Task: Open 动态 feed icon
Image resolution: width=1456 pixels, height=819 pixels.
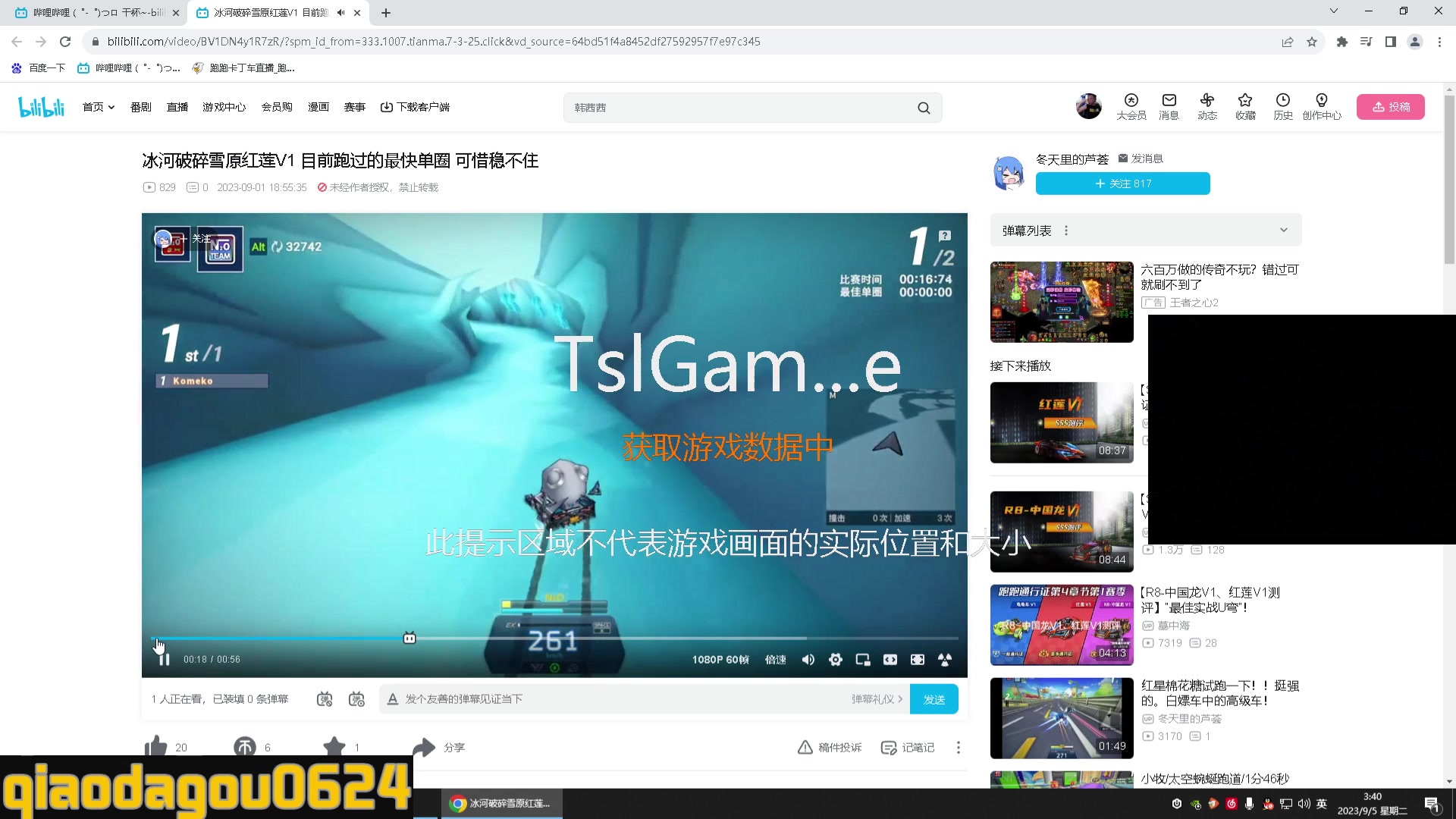Action: click(x=1207, y=107)
